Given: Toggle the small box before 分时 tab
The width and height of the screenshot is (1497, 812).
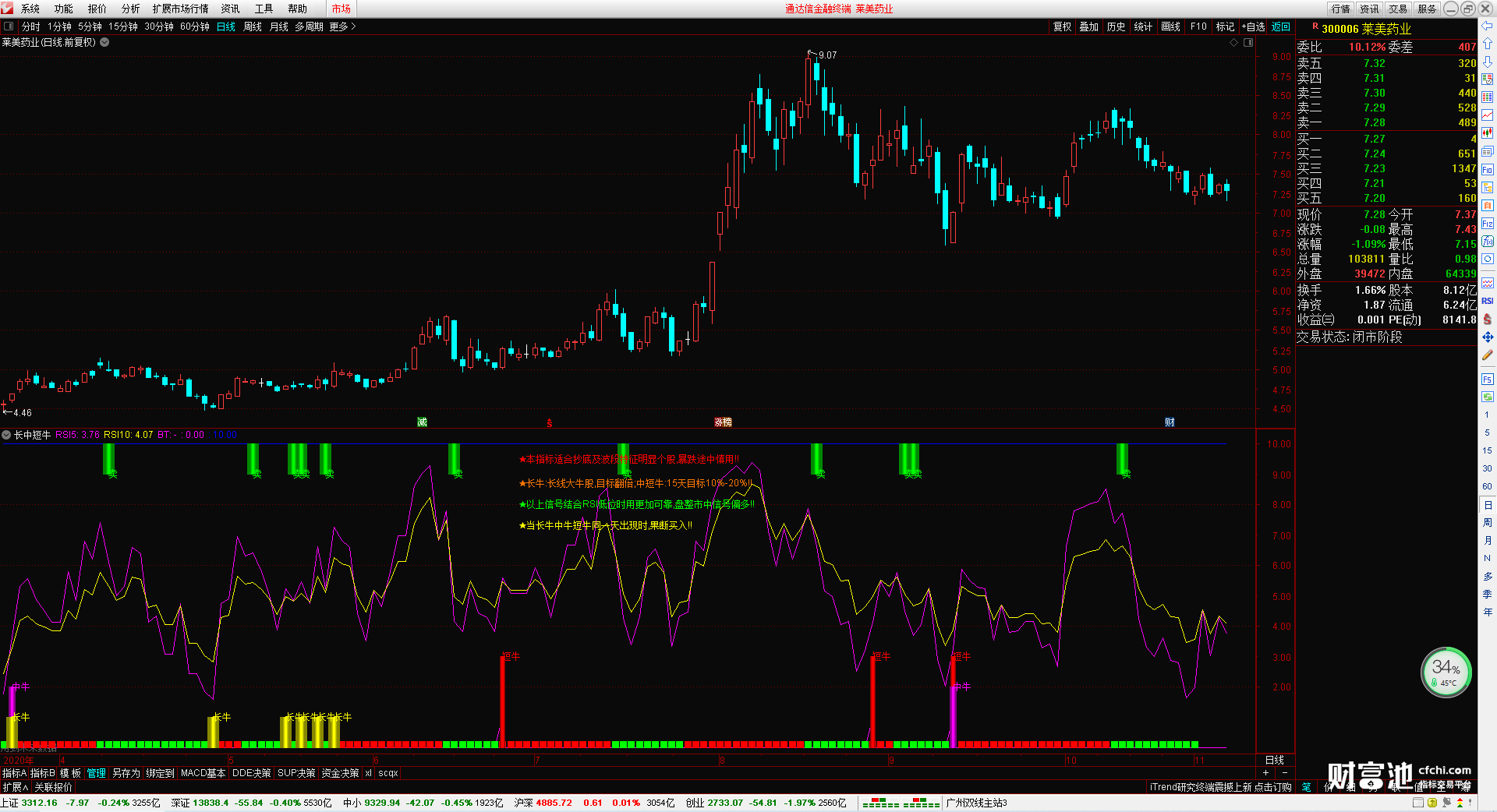Looking at the screenshot, I should point(9,26).
